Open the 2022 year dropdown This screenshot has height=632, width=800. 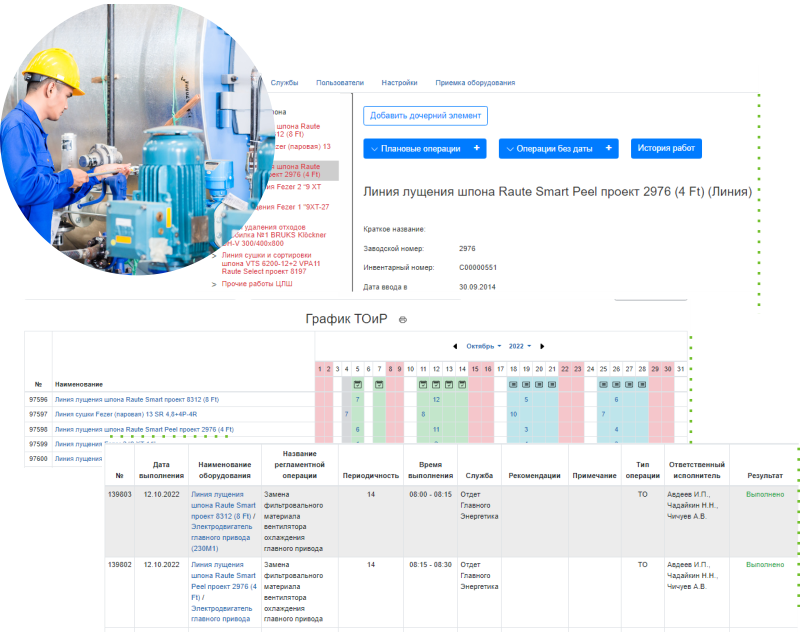pos(519,346)
